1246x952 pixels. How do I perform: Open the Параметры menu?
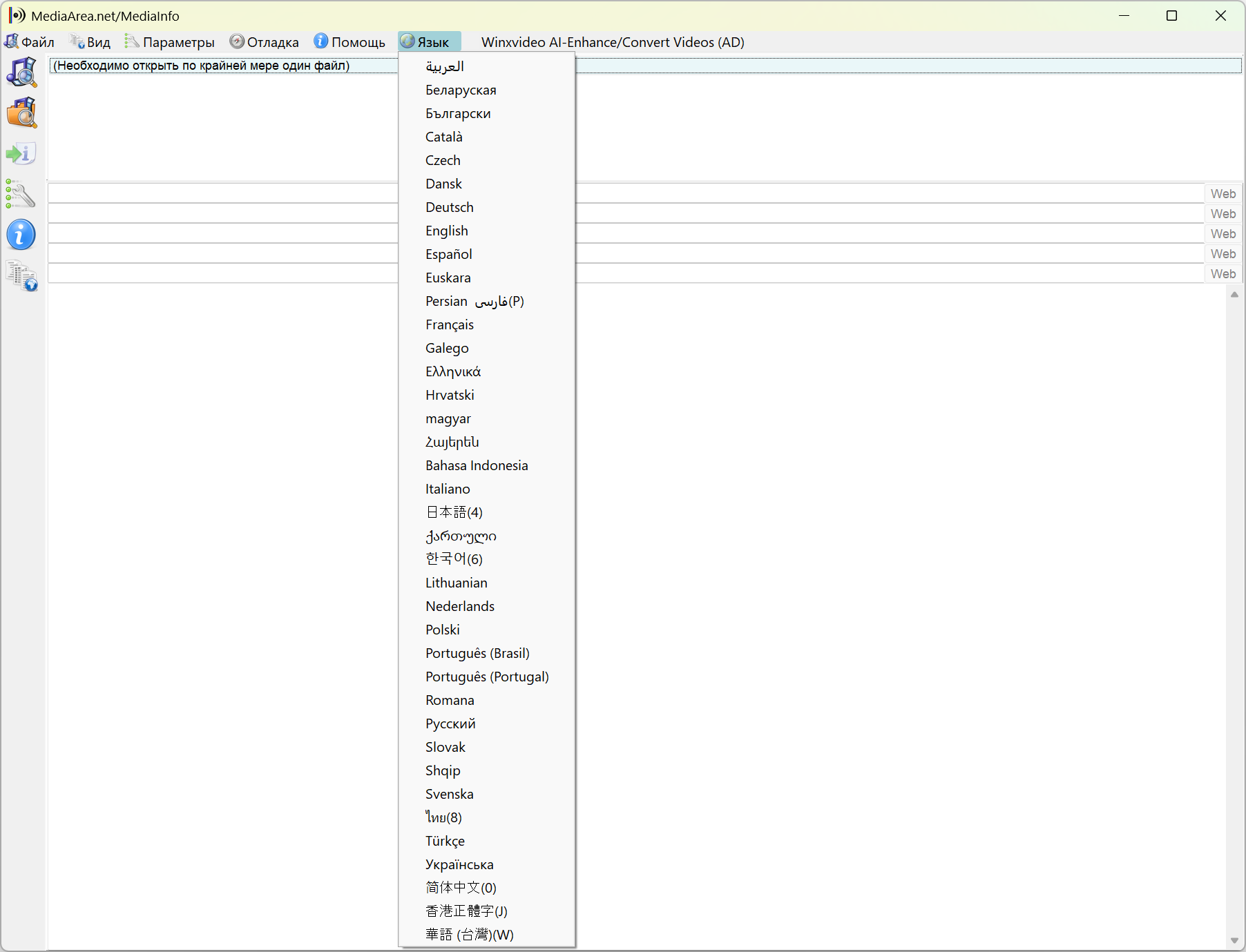pyautogui.click(x=170, y=42)
